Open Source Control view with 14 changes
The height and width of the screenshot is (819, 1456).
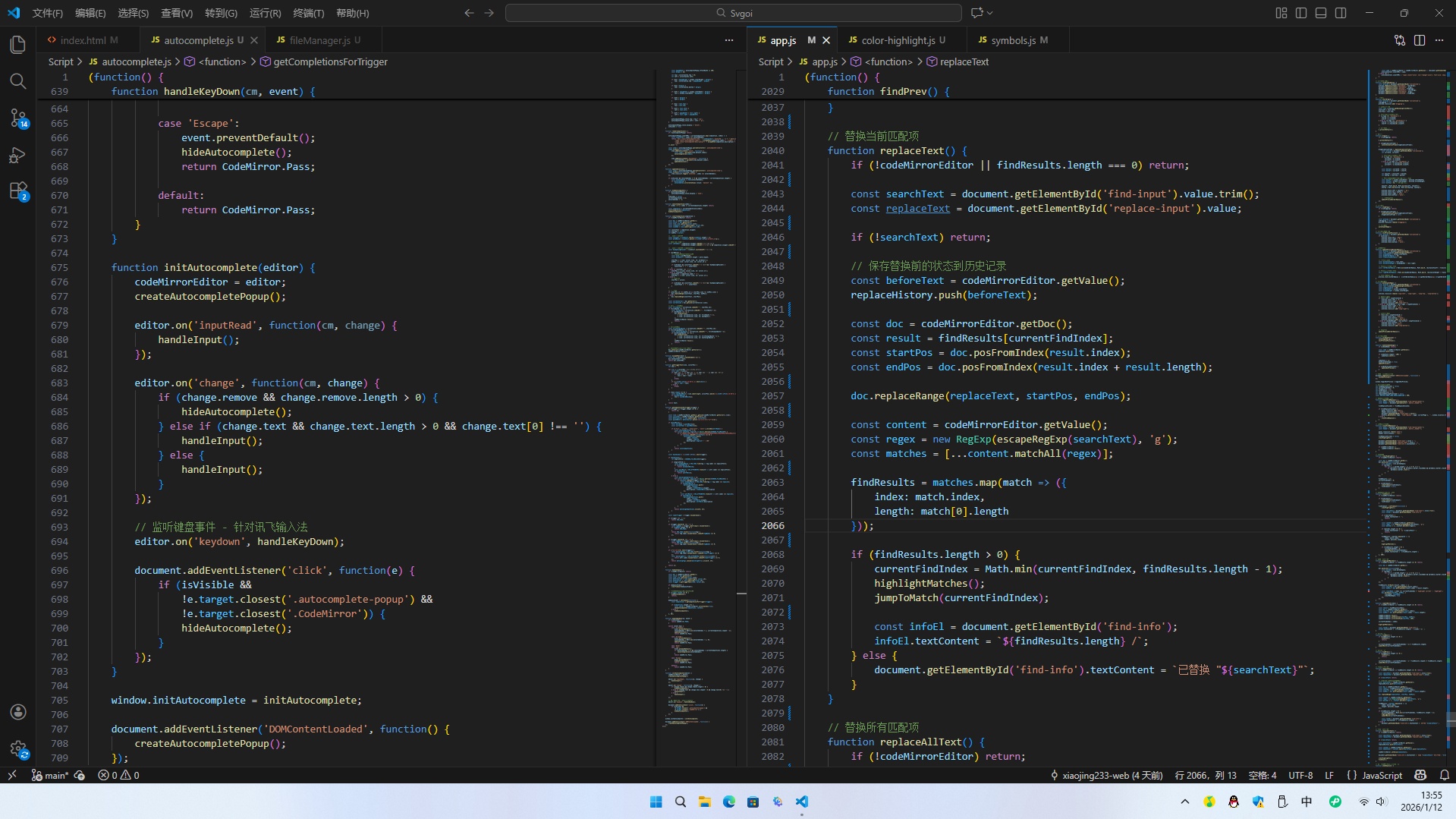(x=18, y=118)
